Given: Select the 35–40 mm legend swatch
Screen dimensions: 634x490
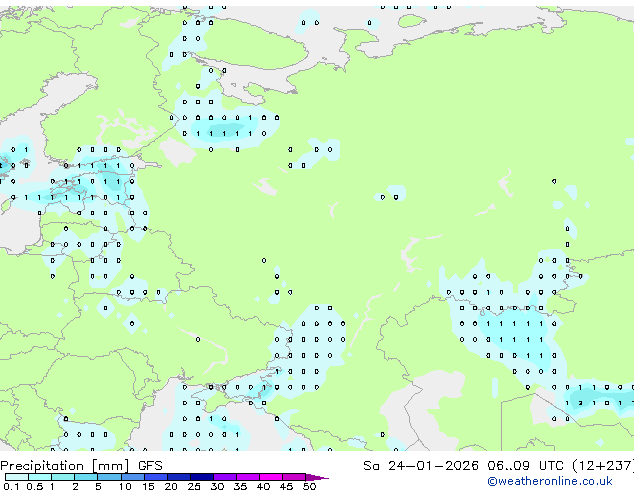Looking at the screenshot, I should click(x=248, y=477).
